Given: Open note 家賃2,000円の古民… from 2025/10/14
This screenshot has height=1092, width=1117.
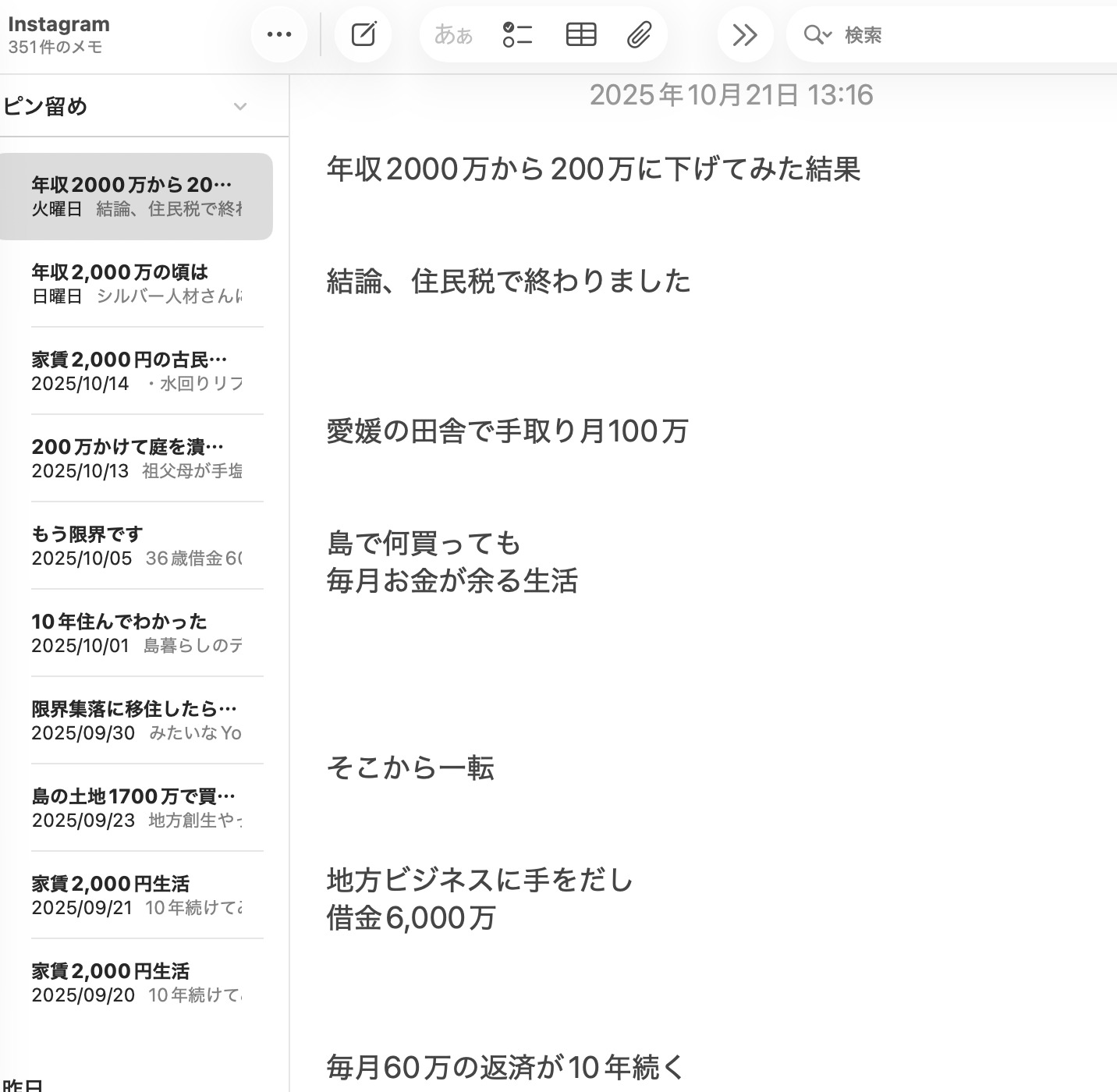Looking at the screenshot, I should (x=137, y=370).
